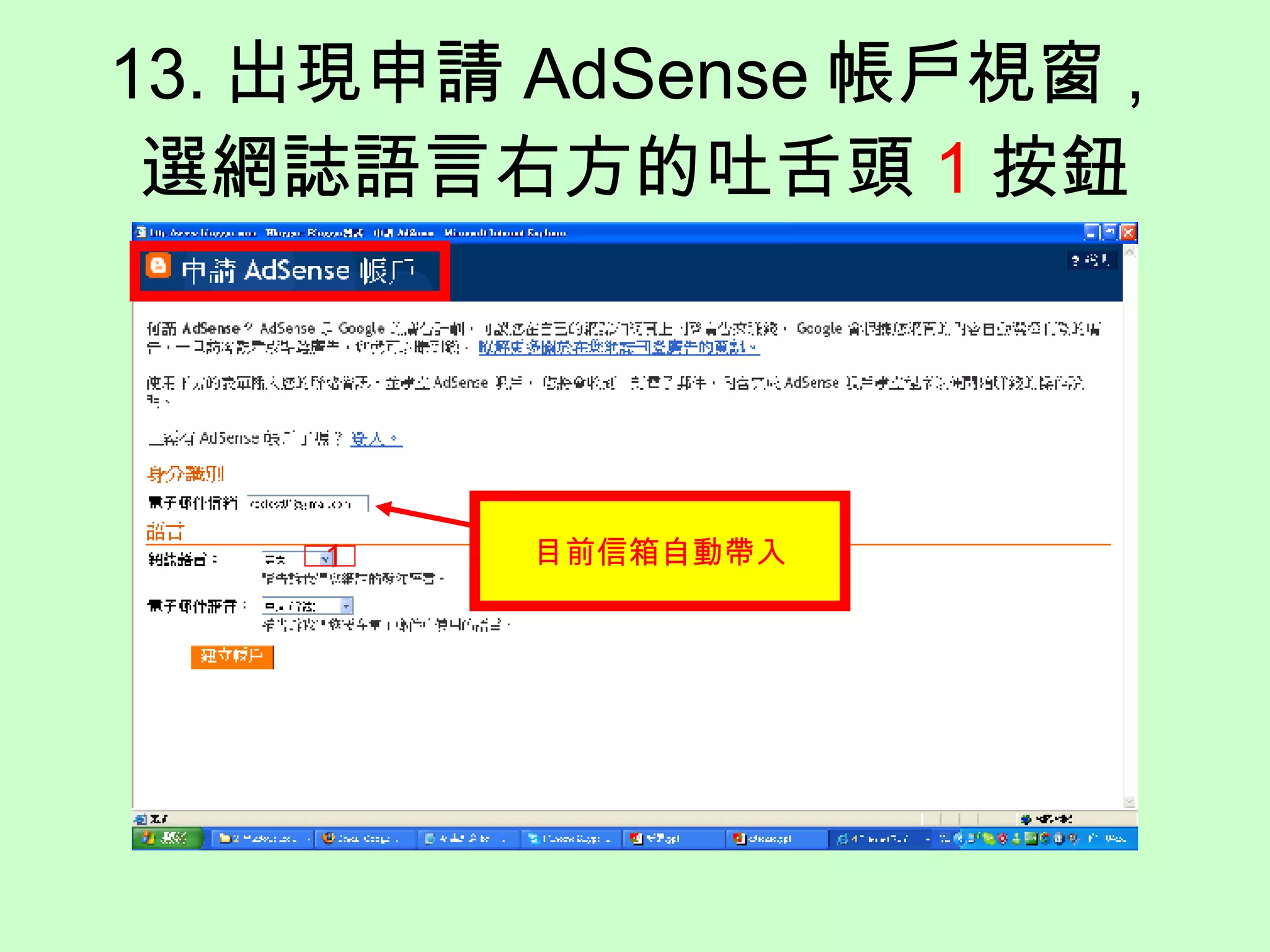Click the scrollbar up arrow of the page
1270x952 pixels.
tap(1130, 252)
